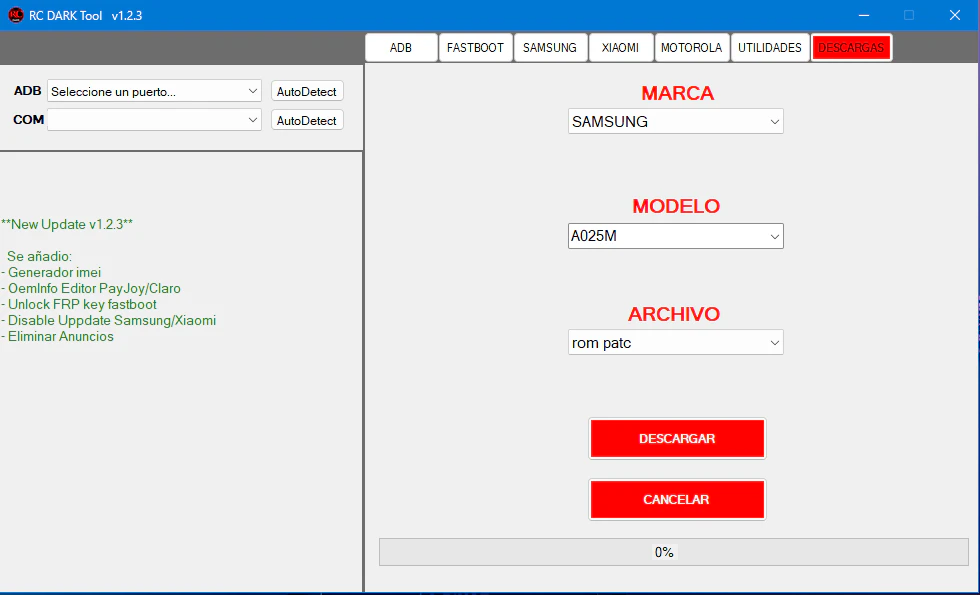Click the red CANCELAR button
The image size is (980, 595).
(677, 499)
